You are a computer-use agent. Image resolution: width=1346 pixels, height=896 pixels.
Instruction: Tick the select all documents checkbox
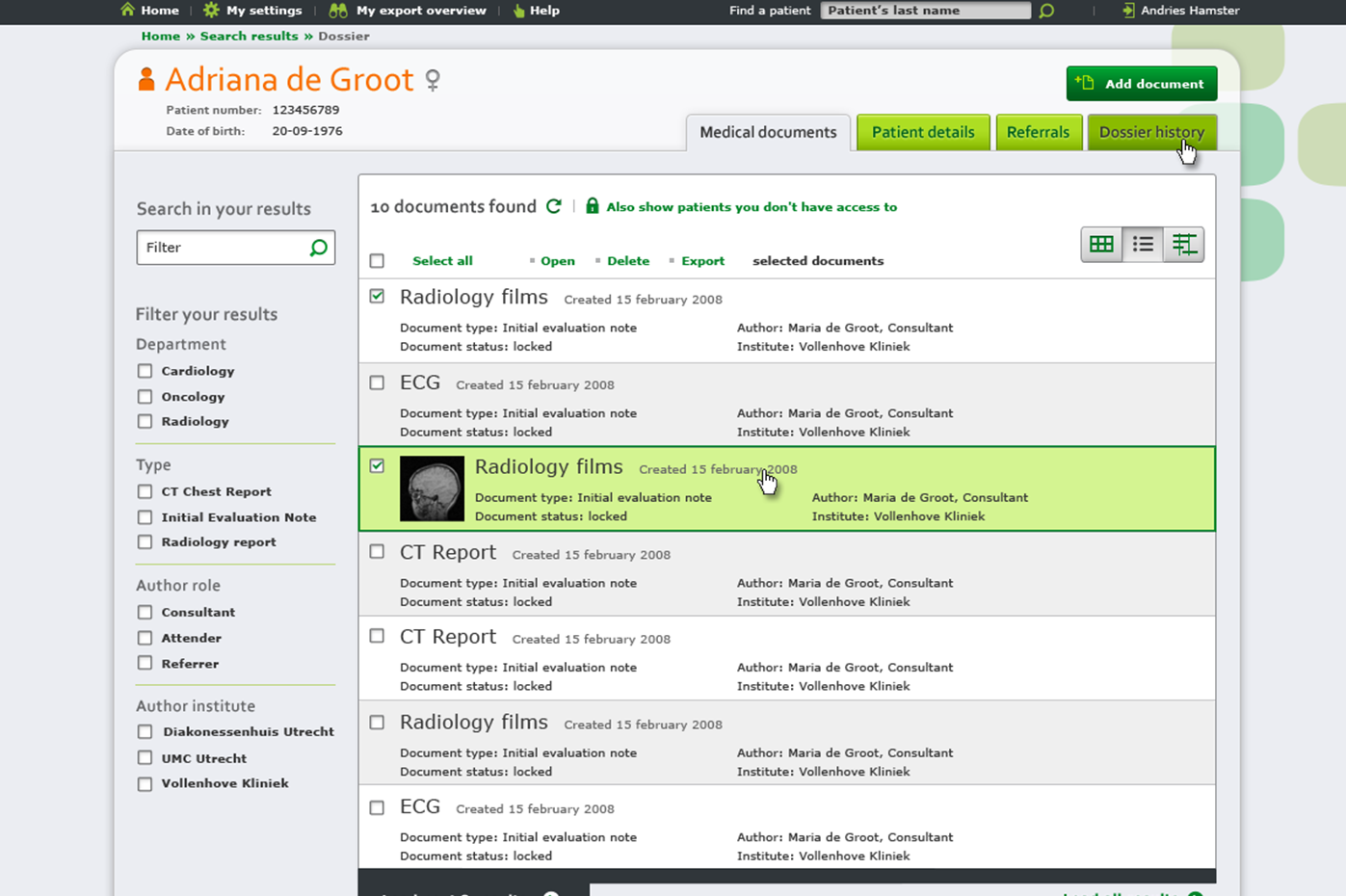click(x=377, y=261)
